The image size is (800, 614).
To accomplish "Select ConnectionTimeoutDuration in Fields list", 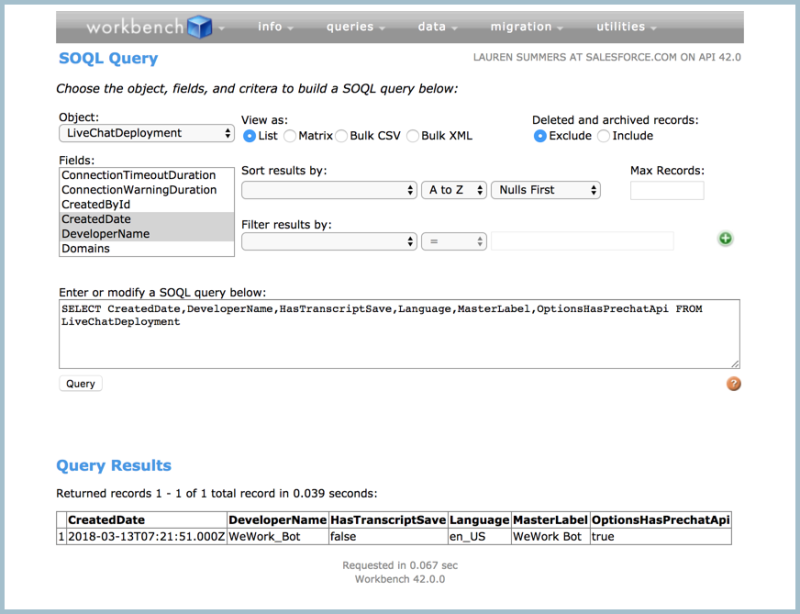I will (146, 175).
